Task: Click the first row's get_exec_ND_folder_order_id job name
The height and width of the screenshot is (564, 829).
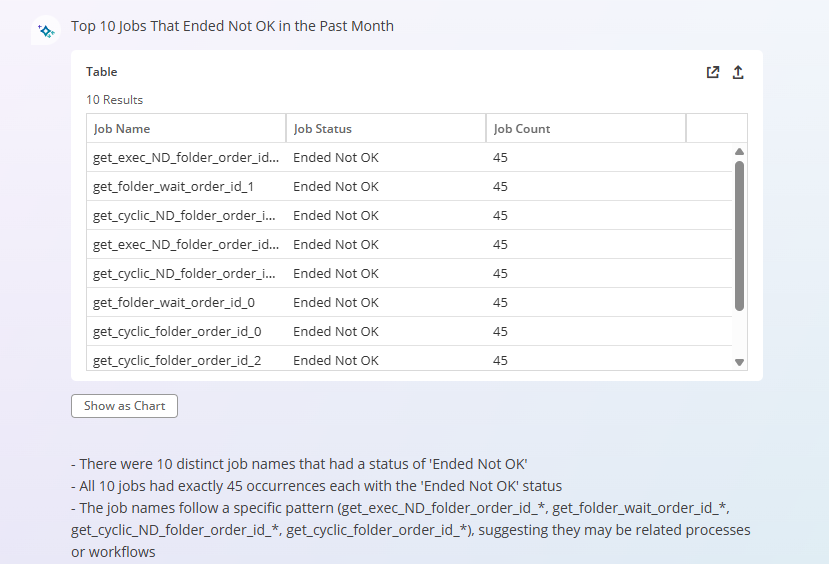Action: tap(186, 158)
